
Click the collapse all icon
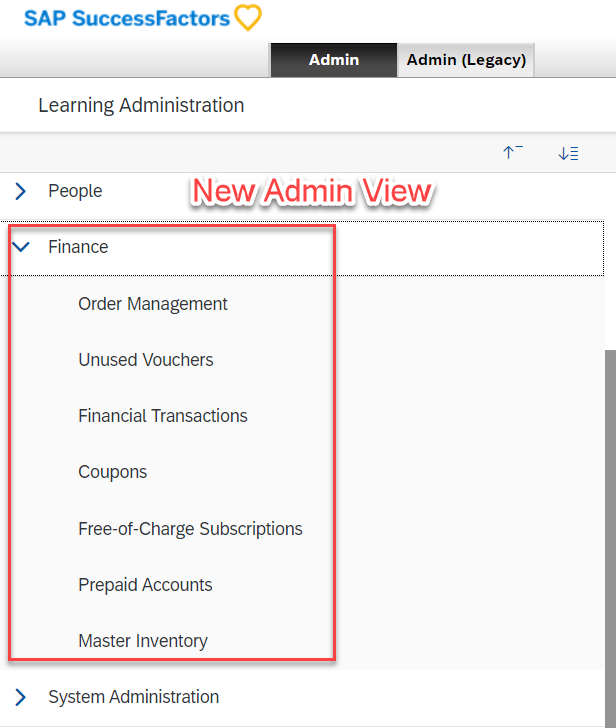click(512, 152)
